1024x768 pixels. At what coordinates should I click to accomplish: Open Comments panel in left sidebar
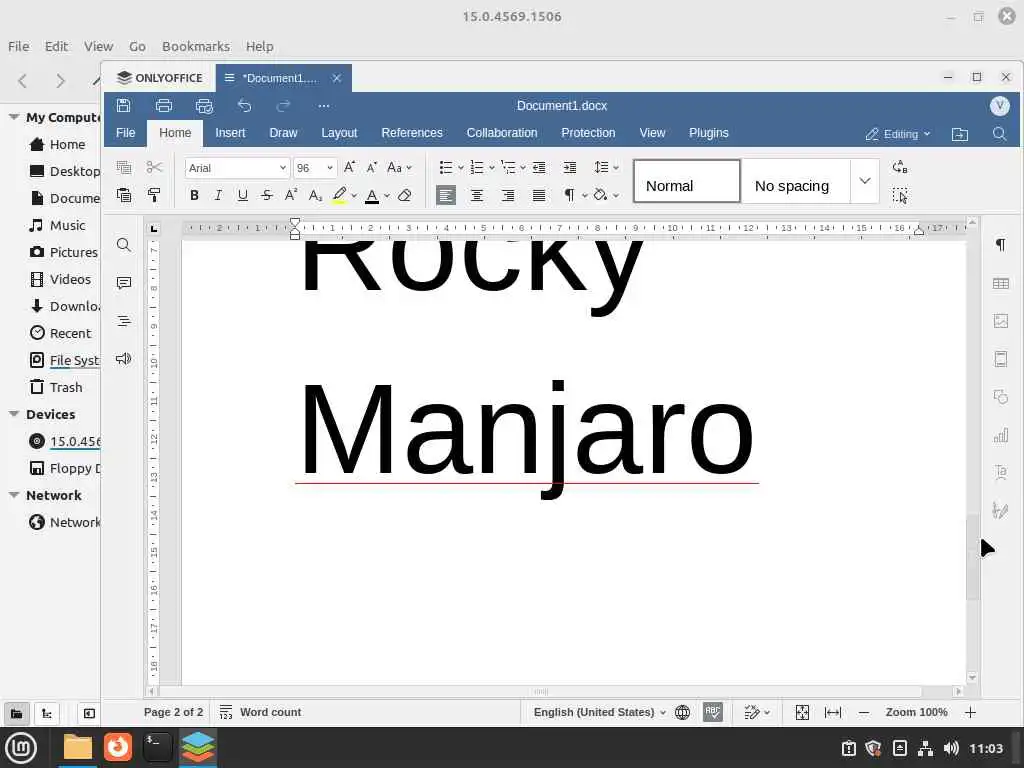coord(123,283)
